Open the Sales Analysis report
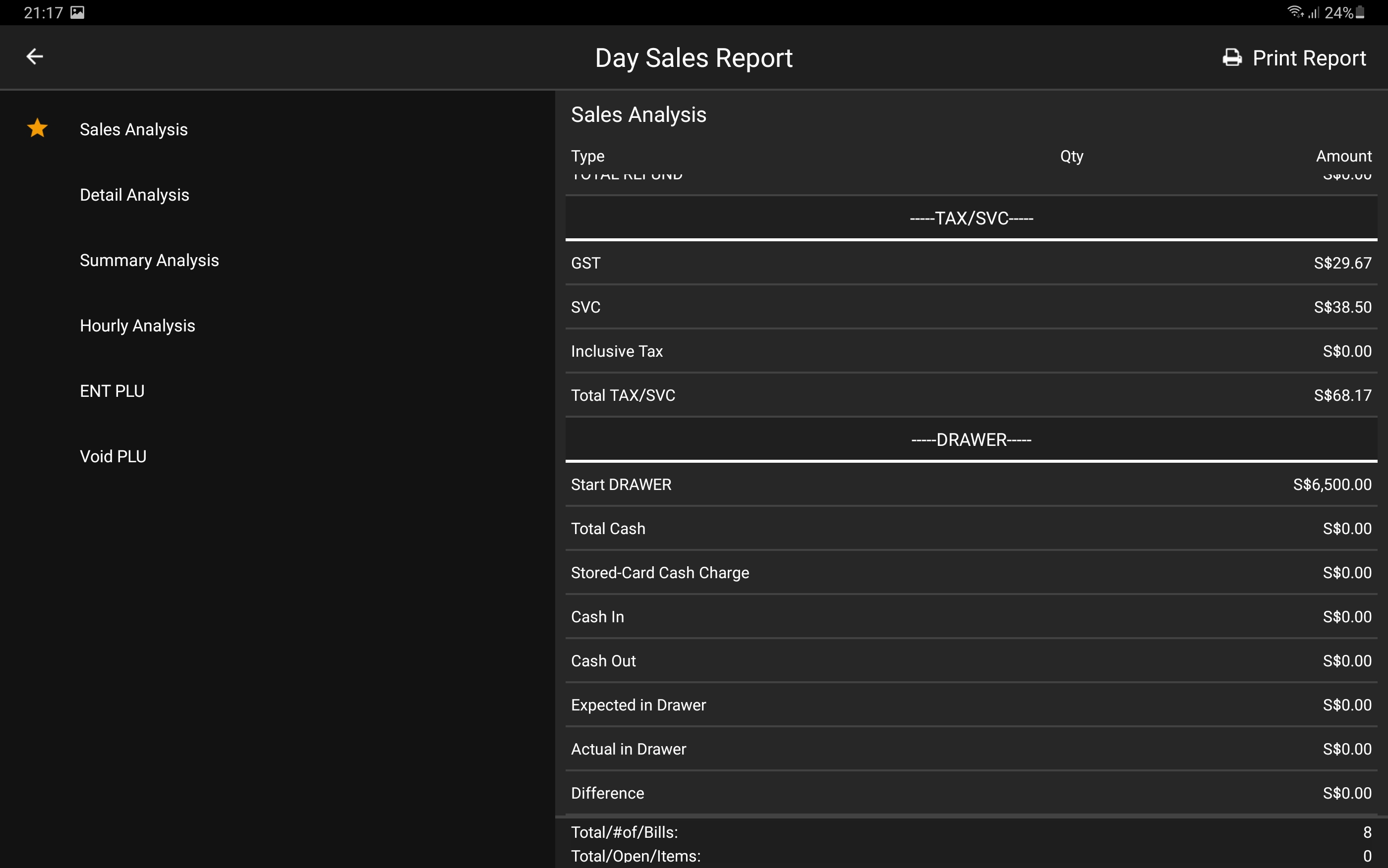The image size is (1388, 868). coord(134,130)
